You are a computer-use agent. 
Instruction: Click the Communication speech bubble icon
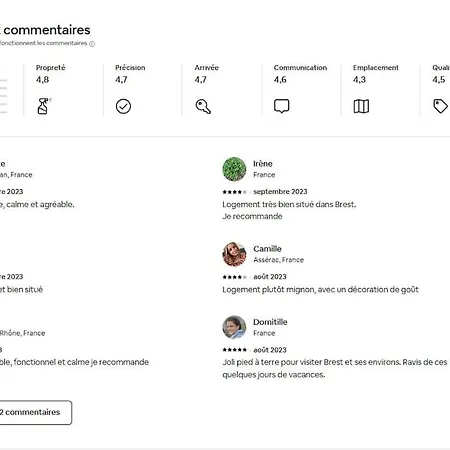click(282, 106)
